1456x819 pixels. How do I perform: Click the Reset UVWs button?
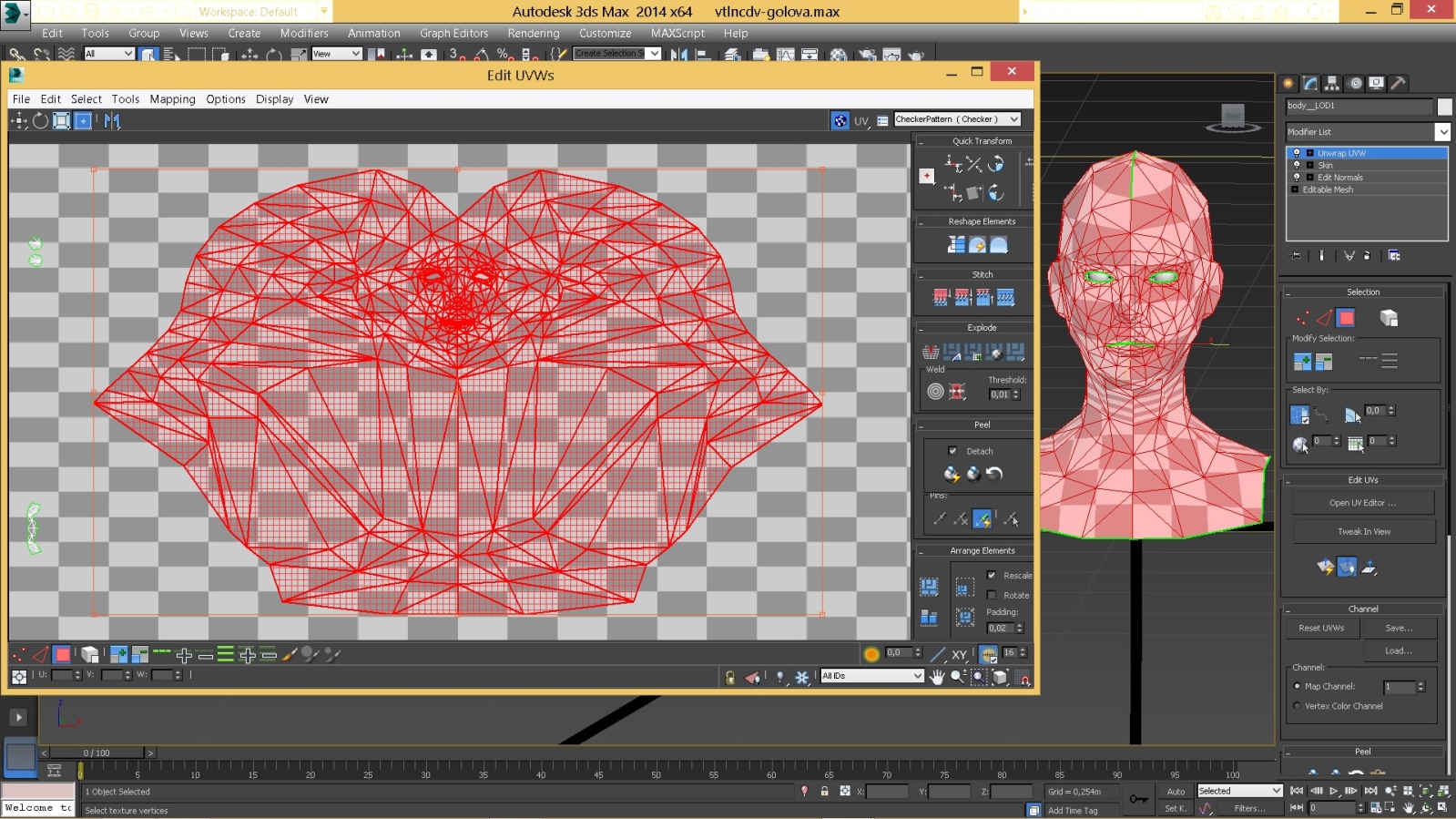1321,628
